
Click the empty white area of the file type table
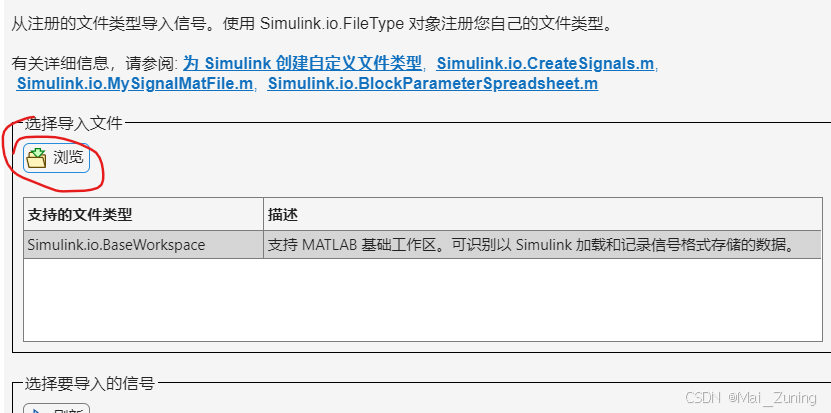[x=422, y=300]
